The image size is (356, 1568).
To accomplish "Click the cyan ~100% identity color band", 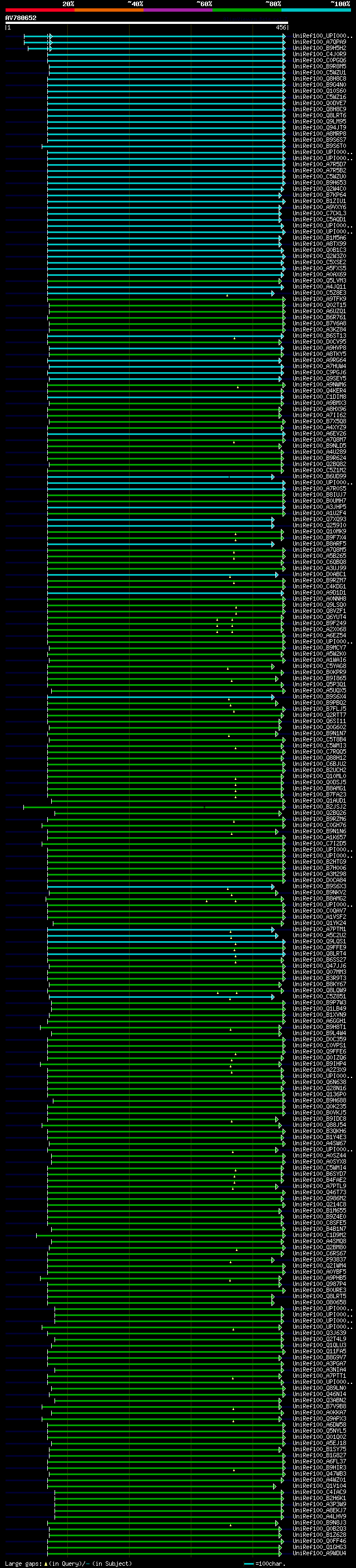I will coord(316,10).
